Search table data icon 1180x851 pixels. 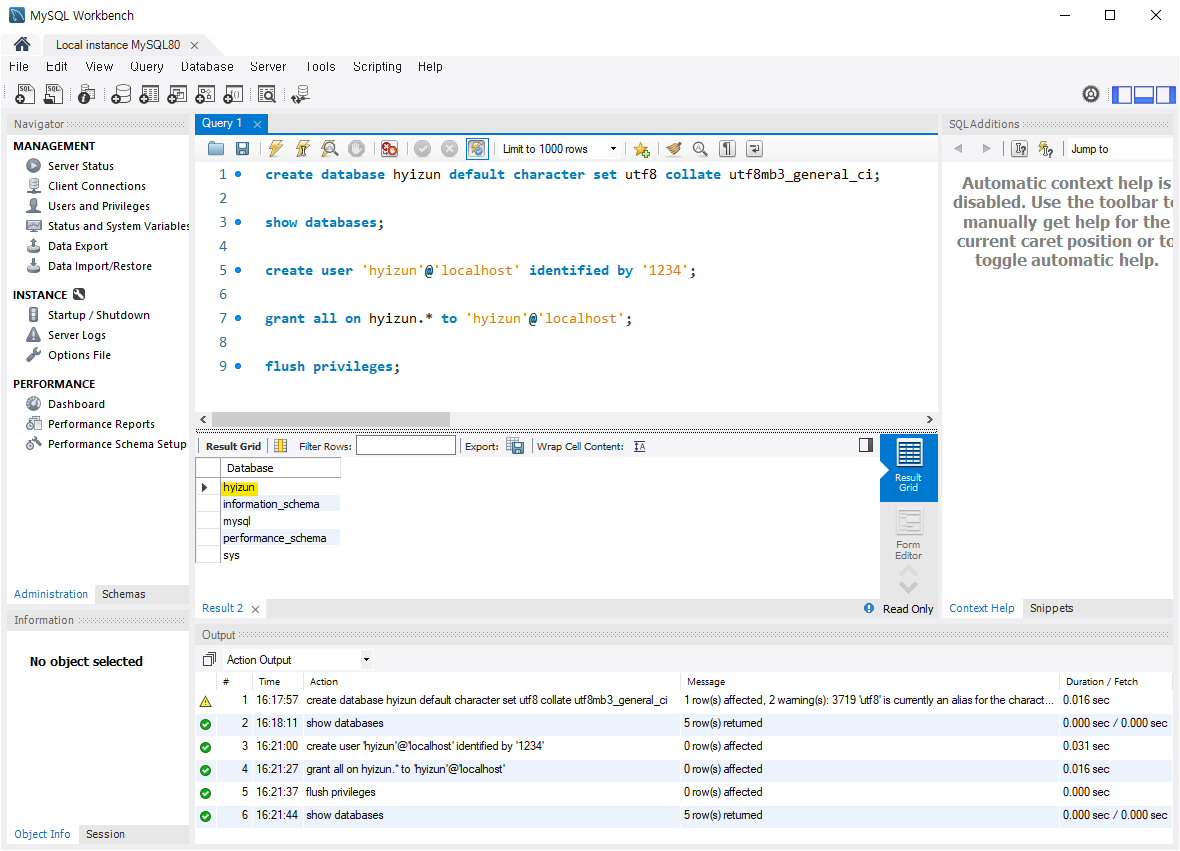pos(266,94)
